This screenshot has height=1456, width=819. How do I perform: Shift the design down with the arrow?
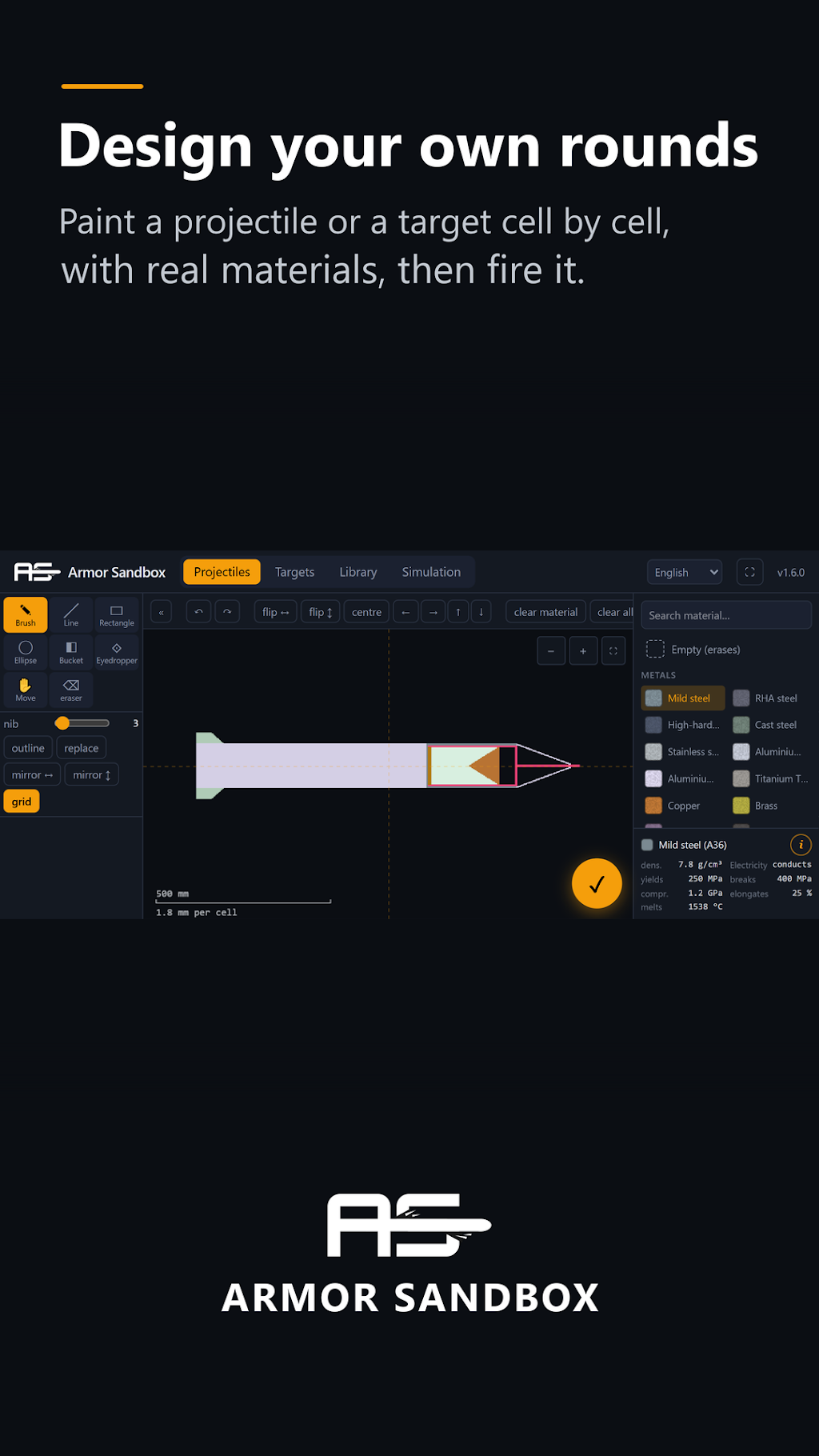tap(481, 612)
